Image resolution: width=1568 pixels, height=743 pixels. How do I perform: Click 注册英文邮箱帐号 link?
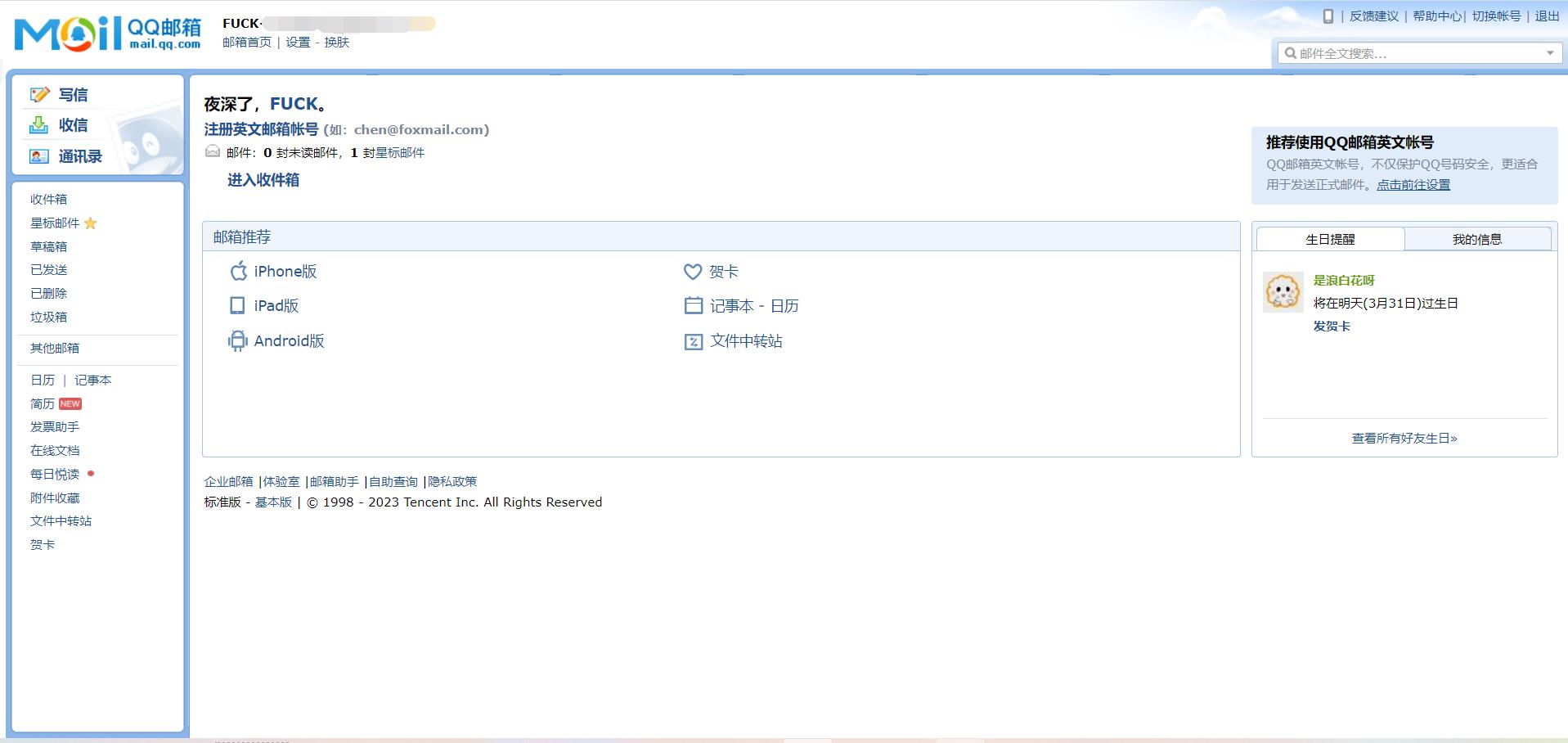(261, 129)
